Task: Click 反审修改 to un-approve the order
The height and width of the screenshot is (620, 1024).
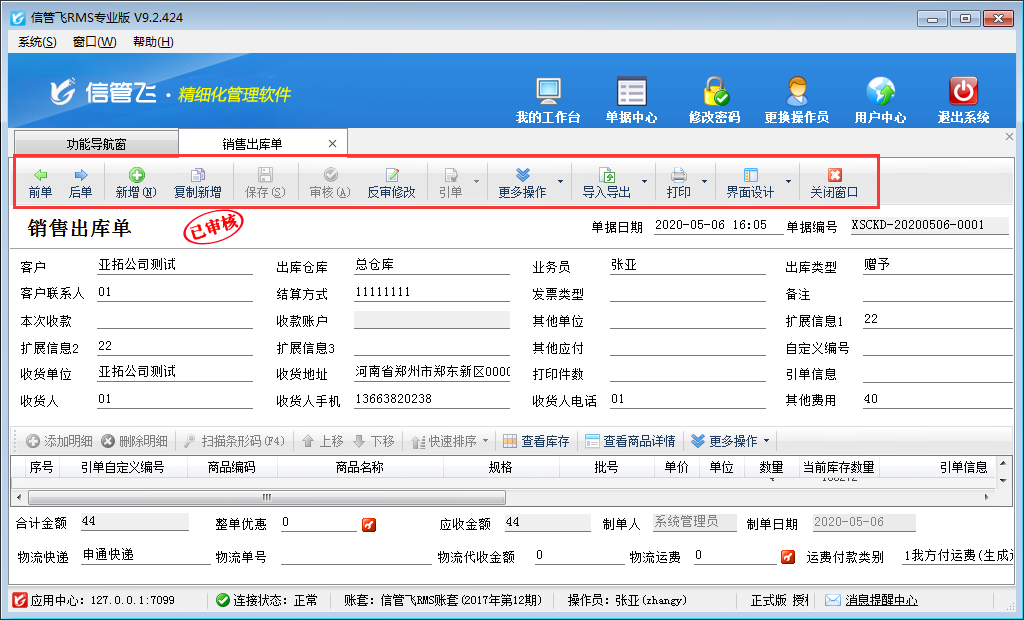Action: click(391, 182)
